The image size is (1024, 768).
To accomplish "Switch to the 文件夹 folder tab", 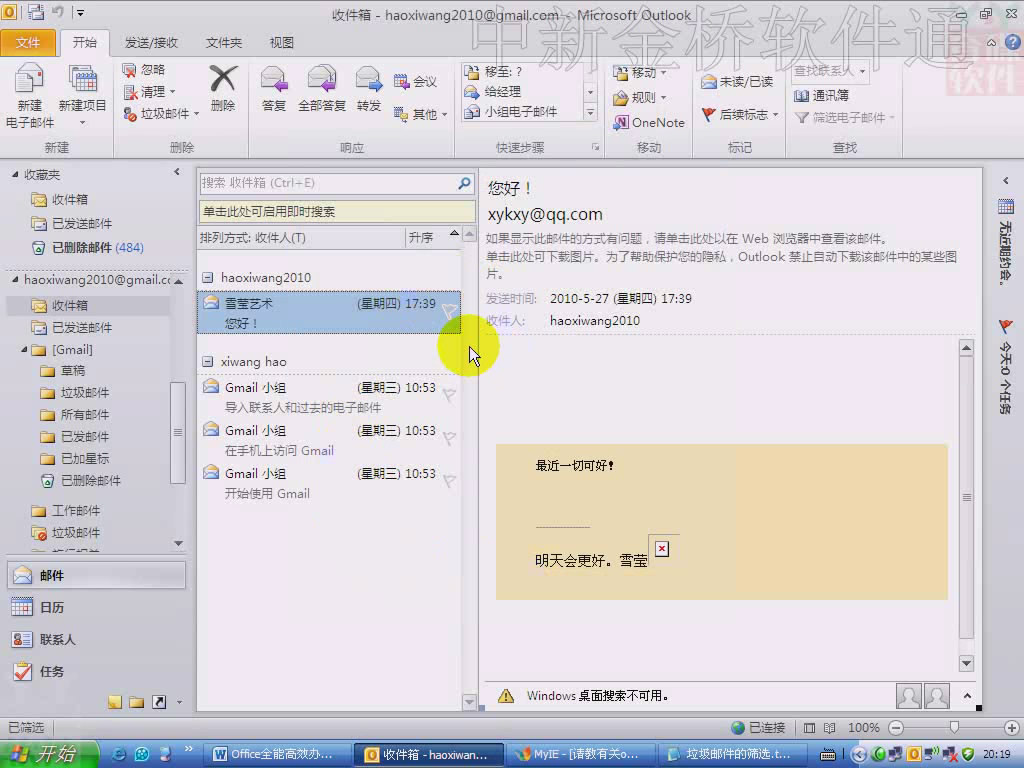I will [x=224, y=42].
